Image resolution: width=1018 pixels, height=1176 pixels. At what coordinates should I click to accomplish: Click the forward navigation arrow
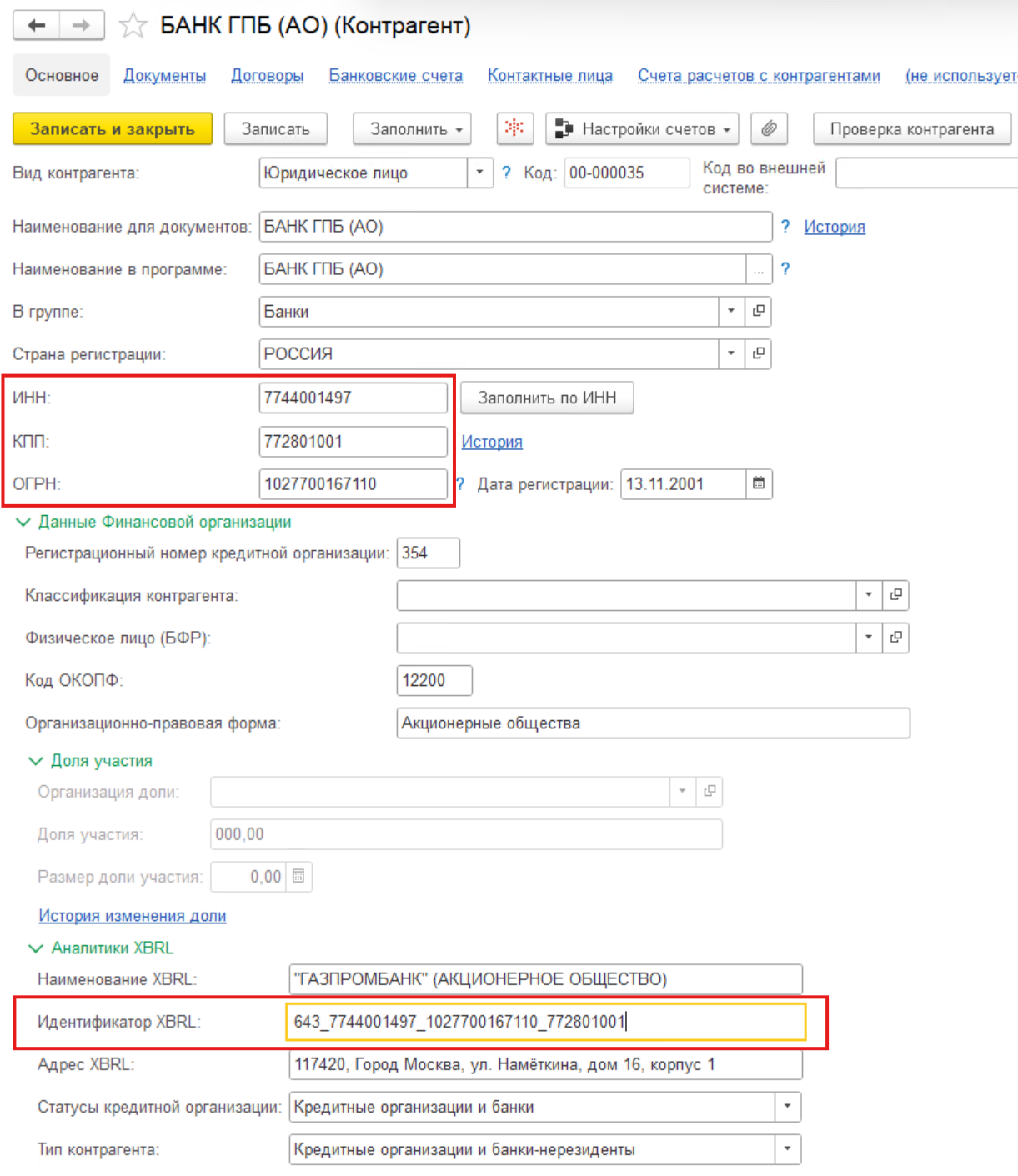81,25
